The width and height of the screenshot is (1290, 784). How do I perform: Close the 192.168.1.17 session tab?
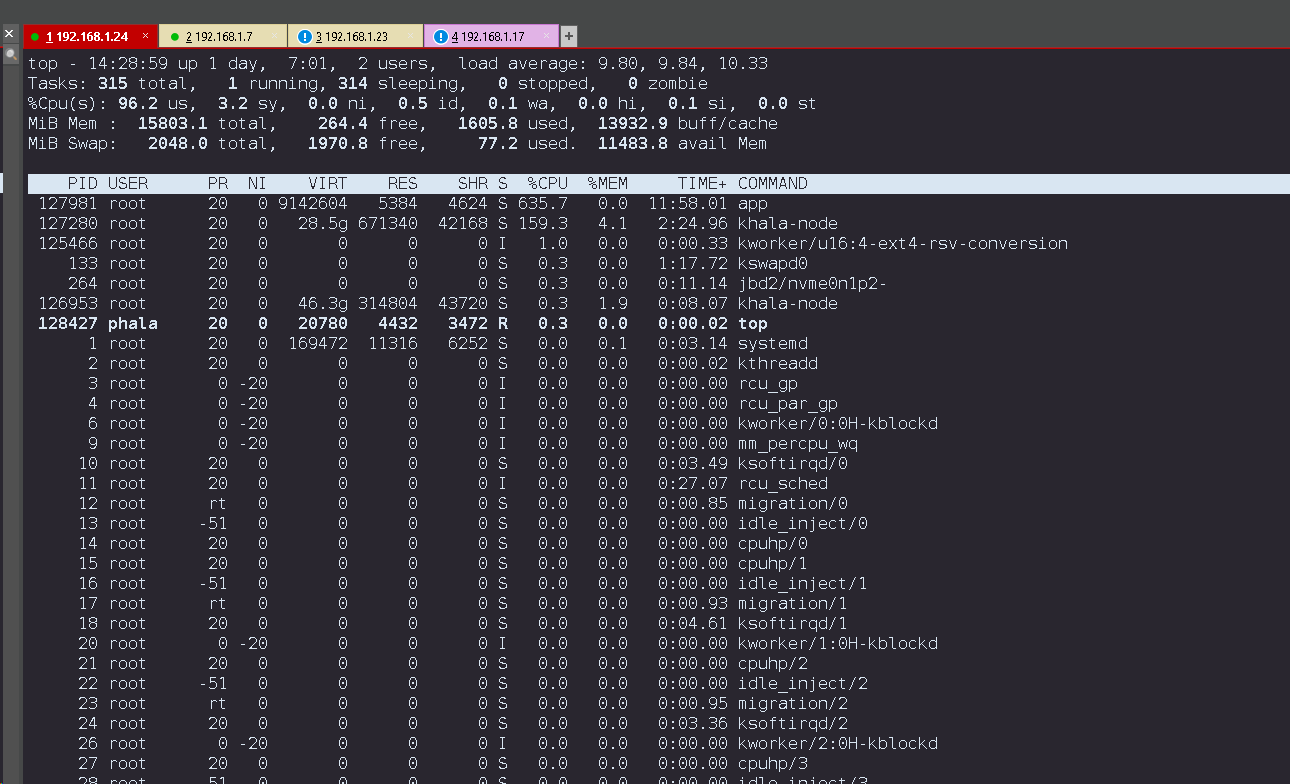[x=546, y=37]
